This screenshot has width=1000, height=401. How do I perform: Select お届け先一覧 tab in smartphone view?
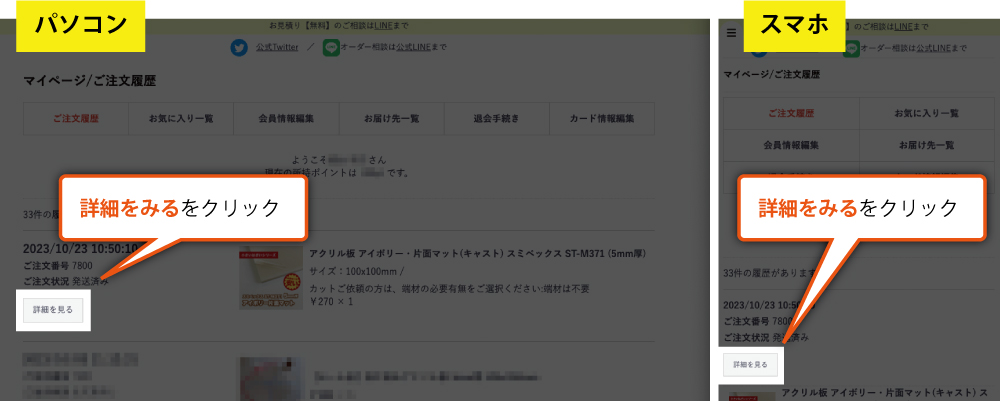point(926,145)
